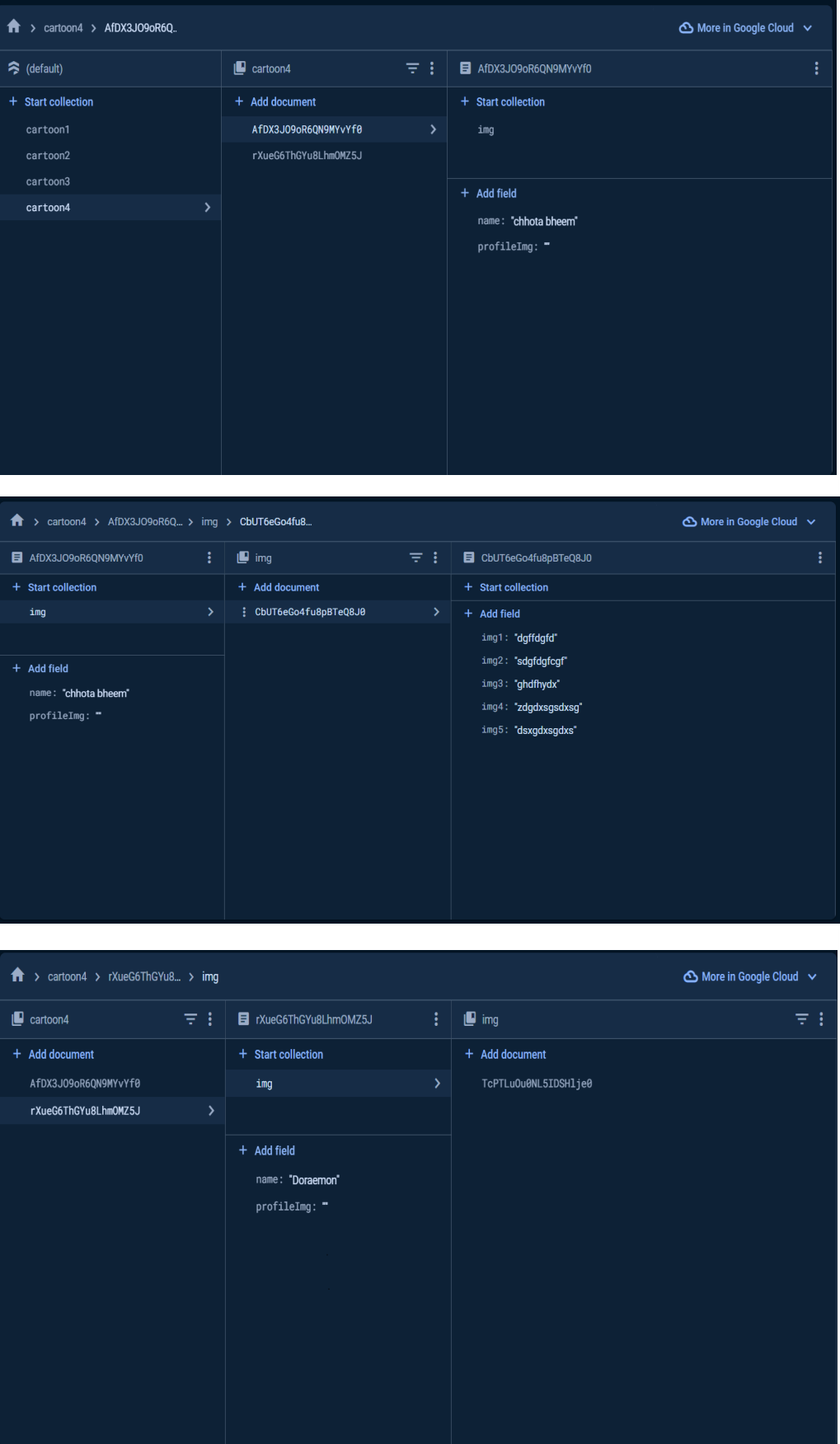Image resolution: width=840 pixels, height=1444 pixels.
Task: Open filter icon in bottom screenshot img header
Action: [801, 1019]
